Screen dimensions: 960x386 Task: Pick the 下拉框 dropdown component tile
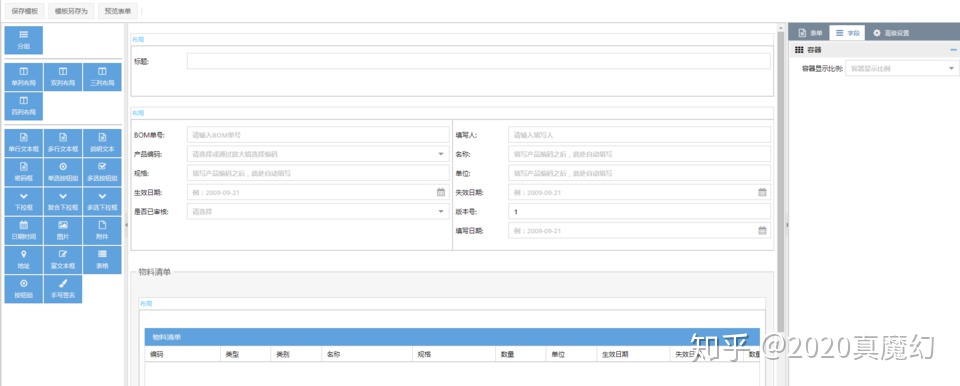[x=23, y=202]
